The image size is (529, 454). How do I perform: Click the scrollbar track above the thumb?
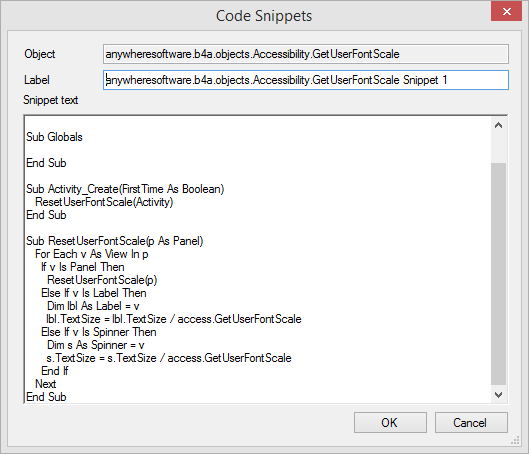coord(498,148)
